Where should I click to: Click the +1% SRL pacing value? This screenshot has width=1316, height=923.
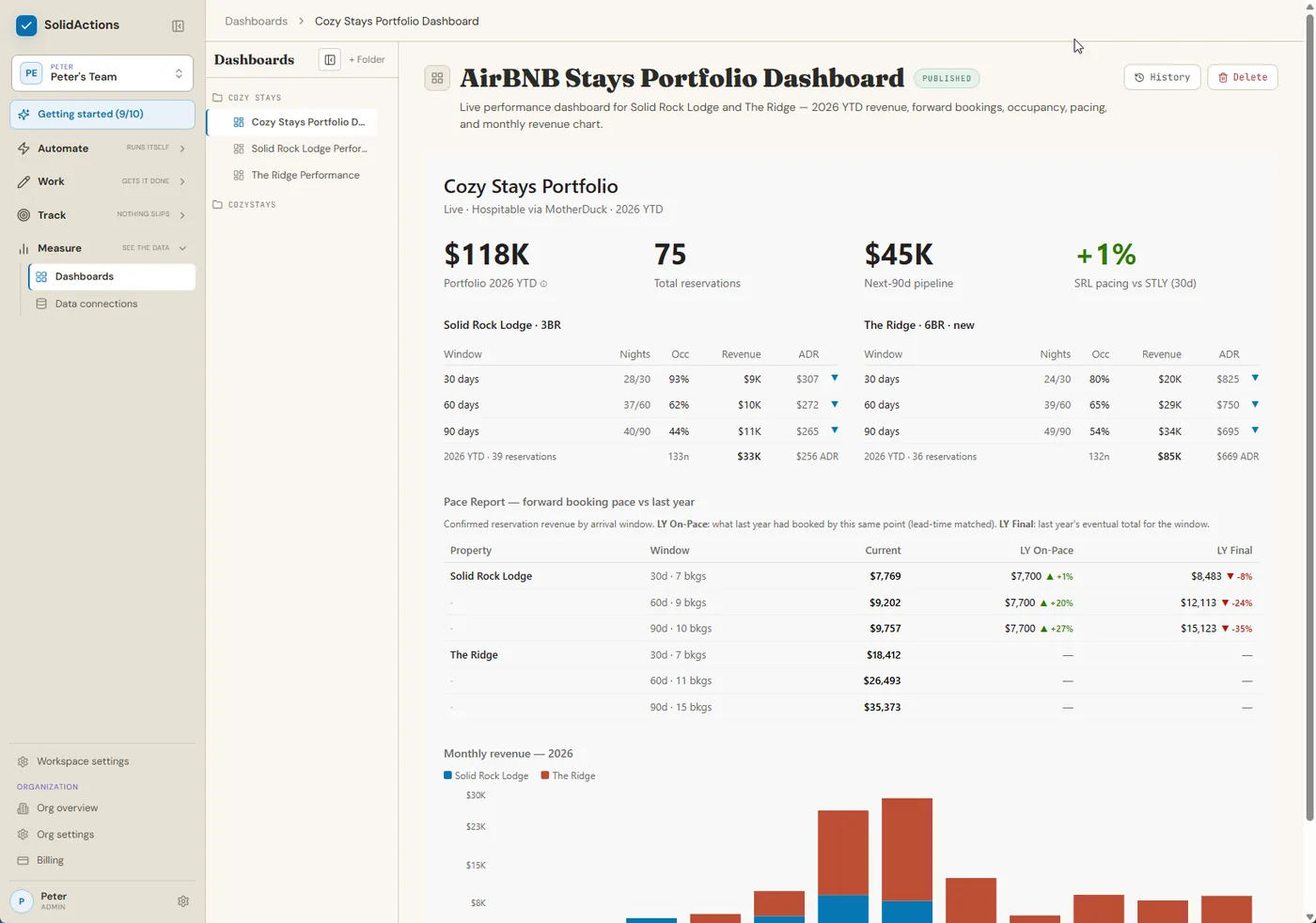(1105, 254)
